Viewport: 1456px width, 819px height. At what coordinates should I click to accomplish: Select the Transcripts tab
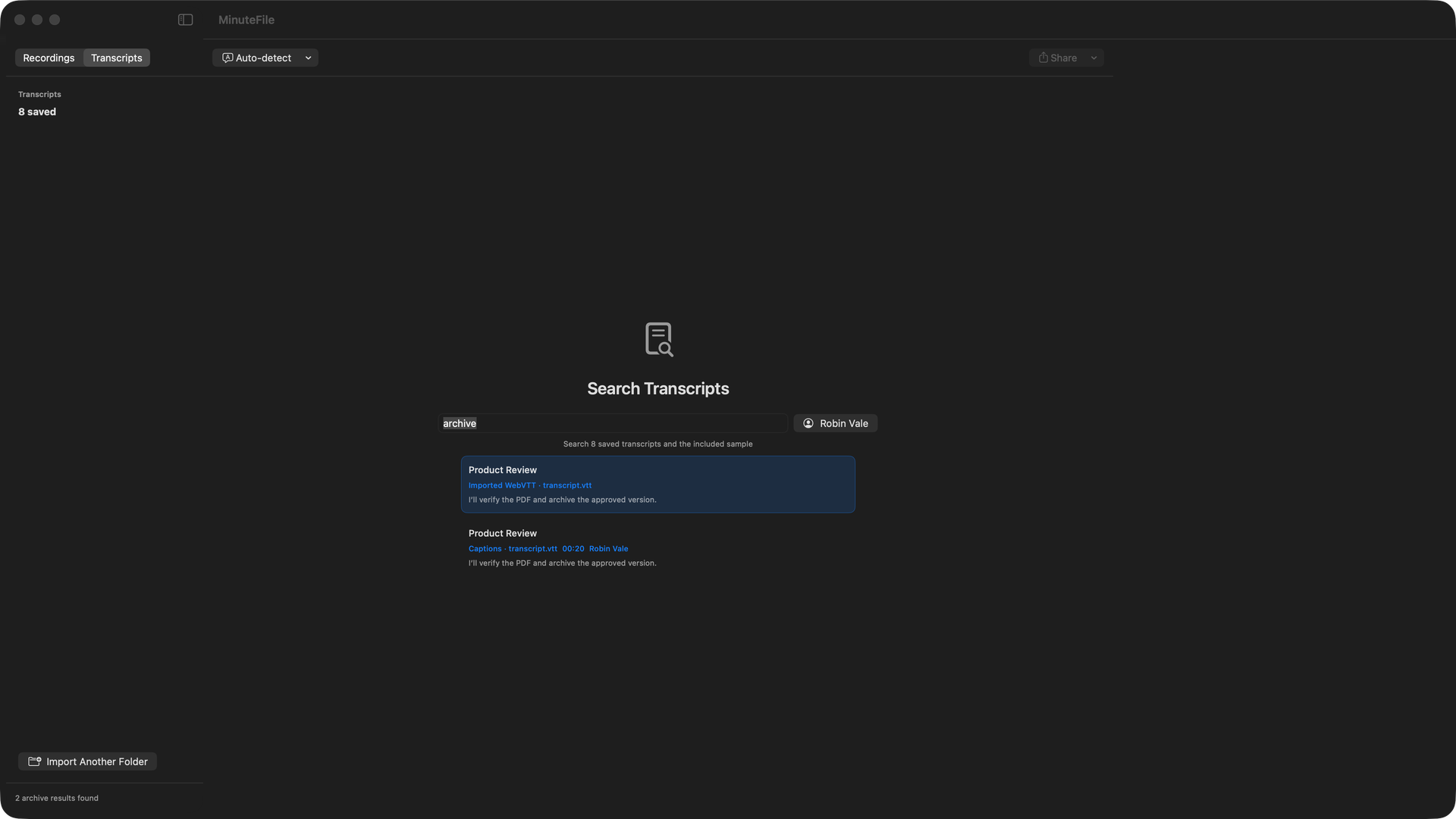tap(117, 58)
